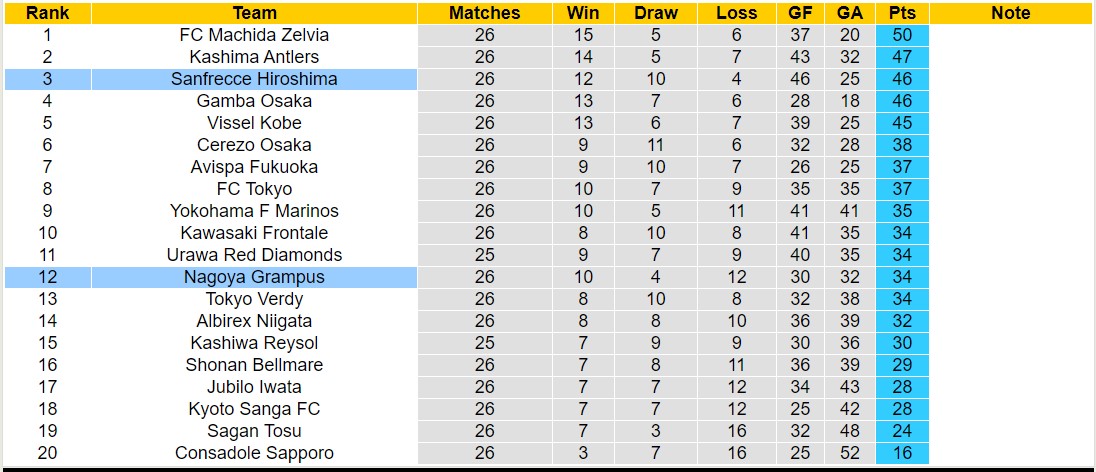This screenshot has height=472, width=1096.
Task: Open the Gamba Osaka team link
Action: [x=254, y=101]
